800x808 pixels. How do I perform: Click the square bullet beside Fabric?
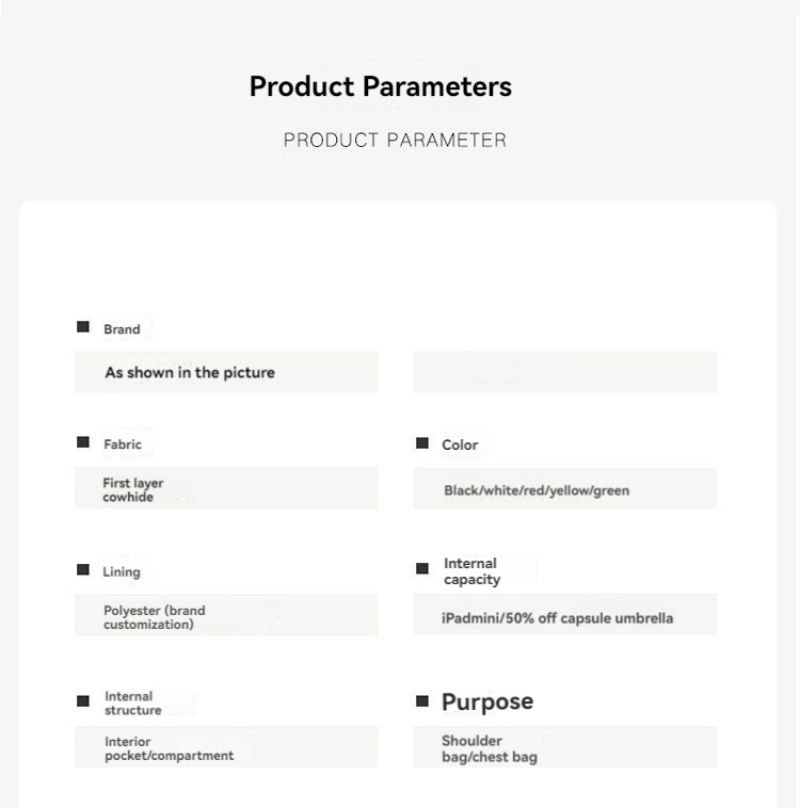click(83, 442)
